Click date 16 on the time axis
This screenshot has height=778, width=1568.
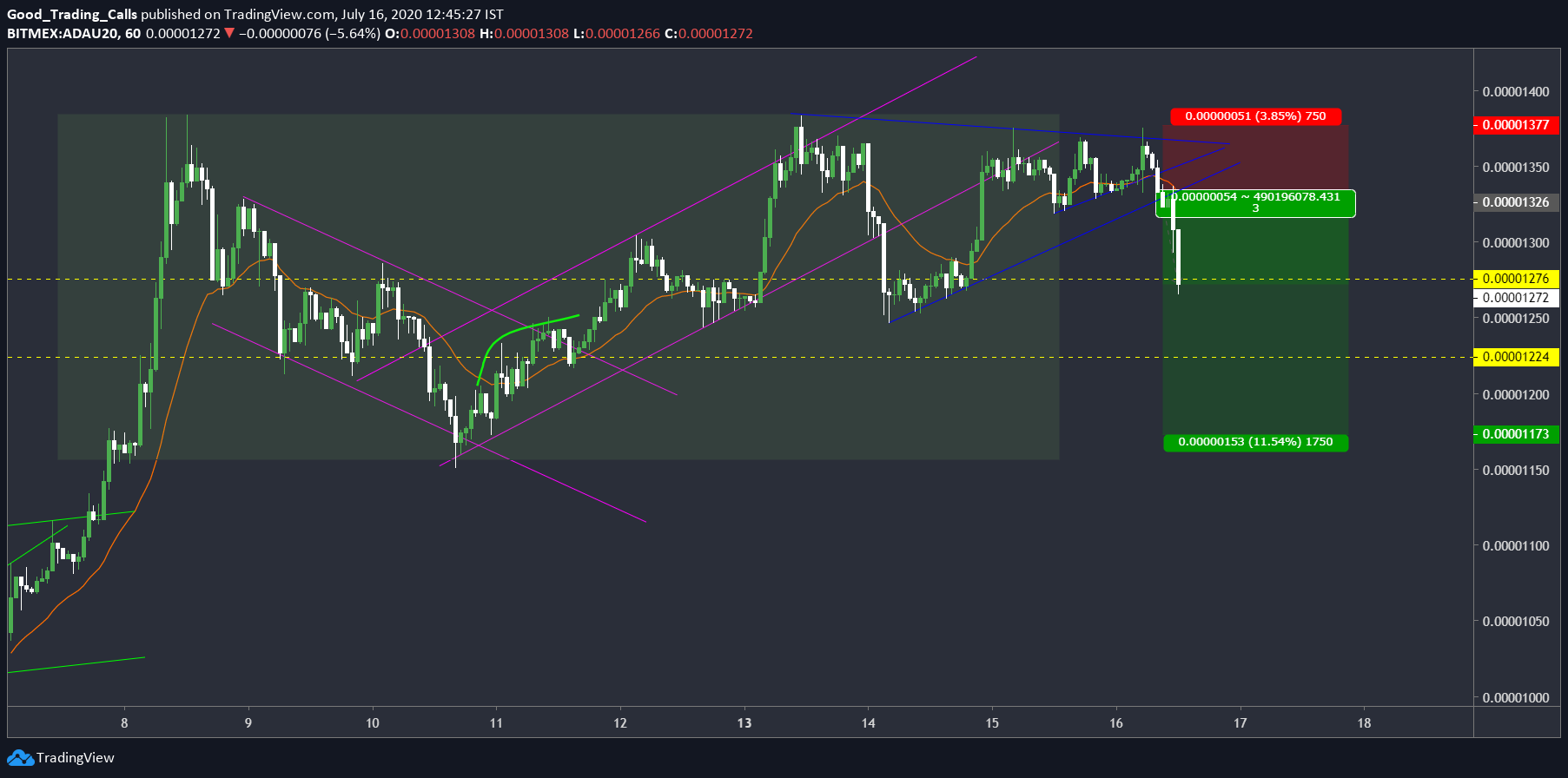click(x=1116, y=723)
